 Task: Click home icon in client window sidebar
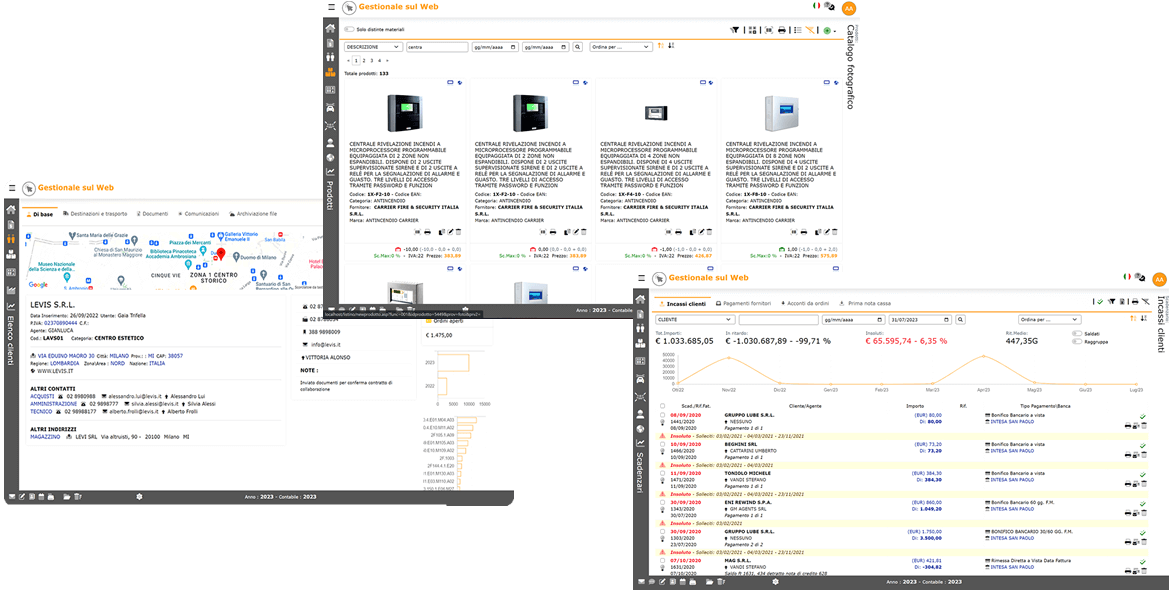point(11,210)
